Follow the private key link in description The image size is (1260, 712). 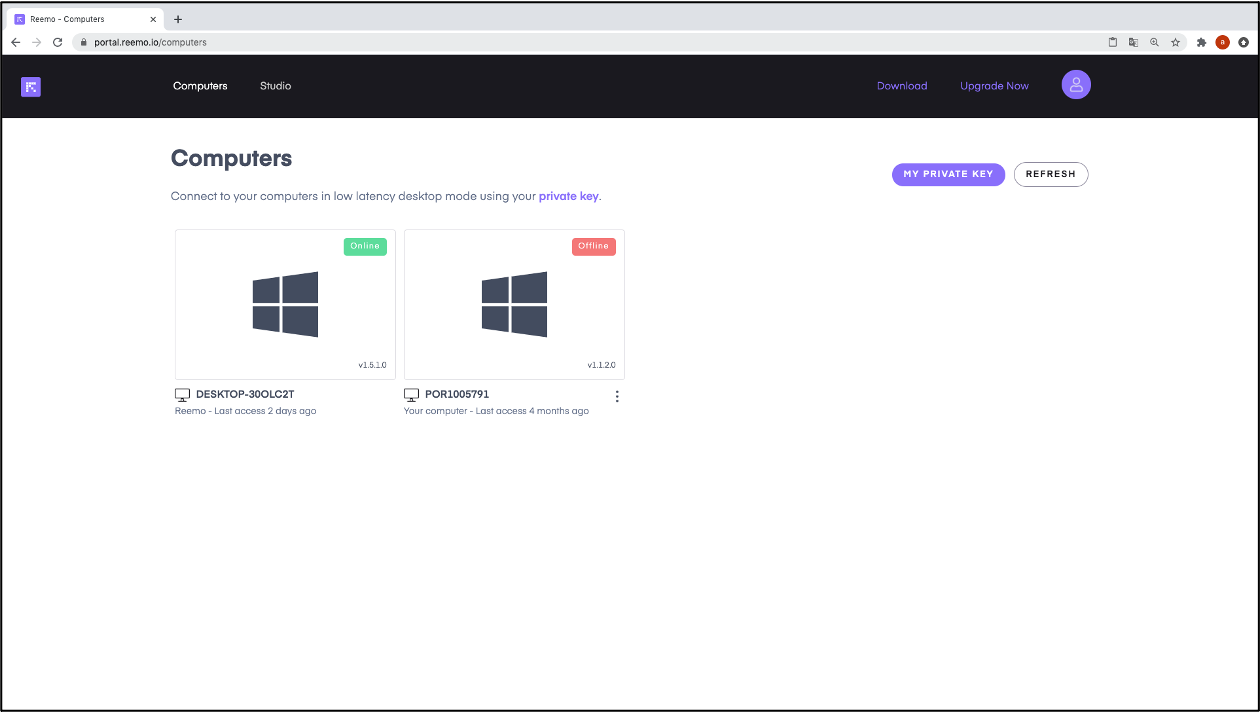(569, 196)
